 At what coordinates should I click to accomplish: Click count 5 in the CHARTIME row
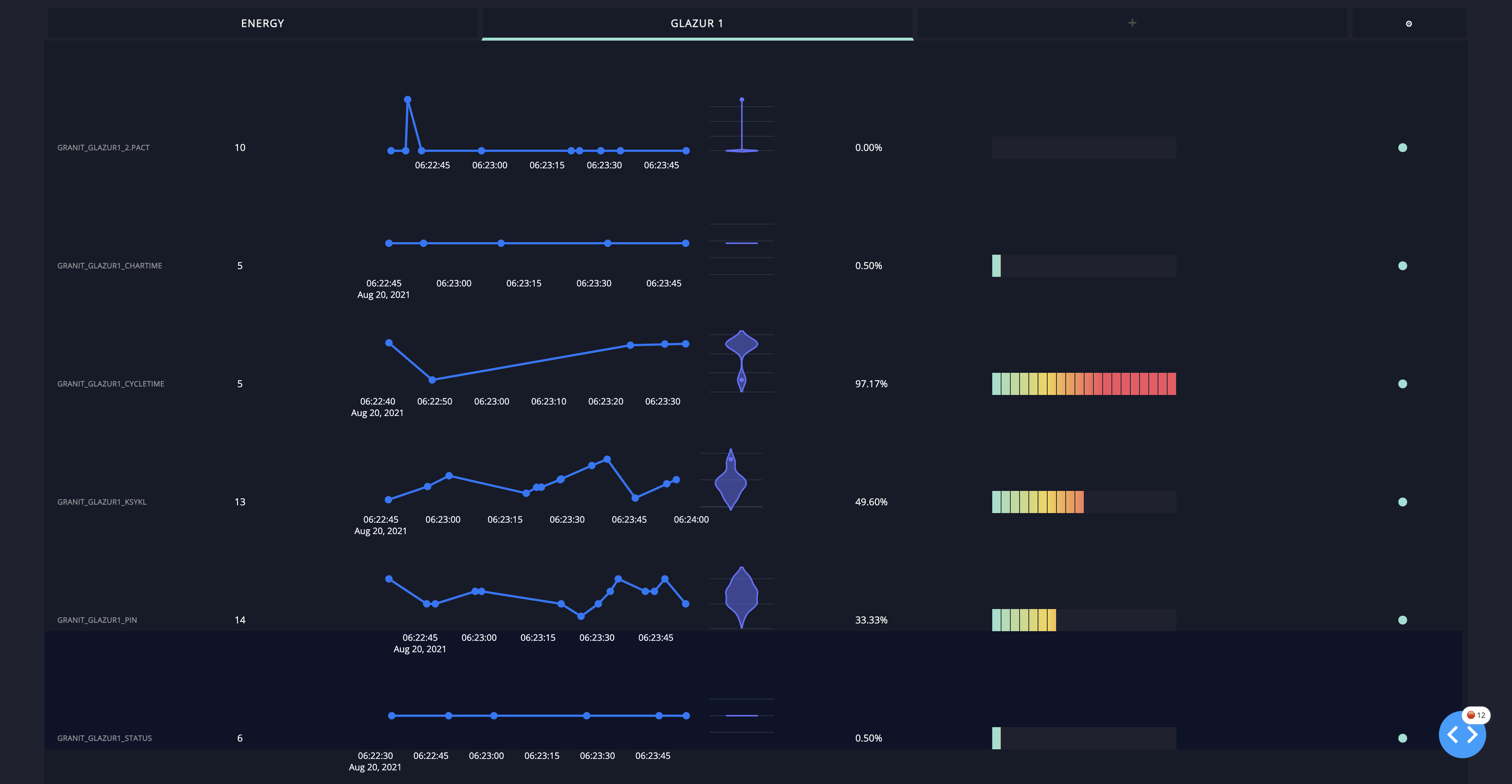coord(240,266)
